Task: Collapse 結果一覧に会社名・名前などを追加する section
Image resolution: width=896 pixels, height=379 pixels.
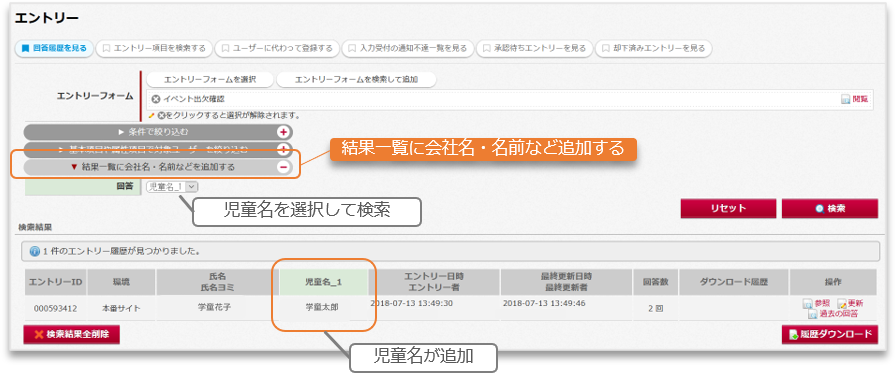Action: [158, 167]
